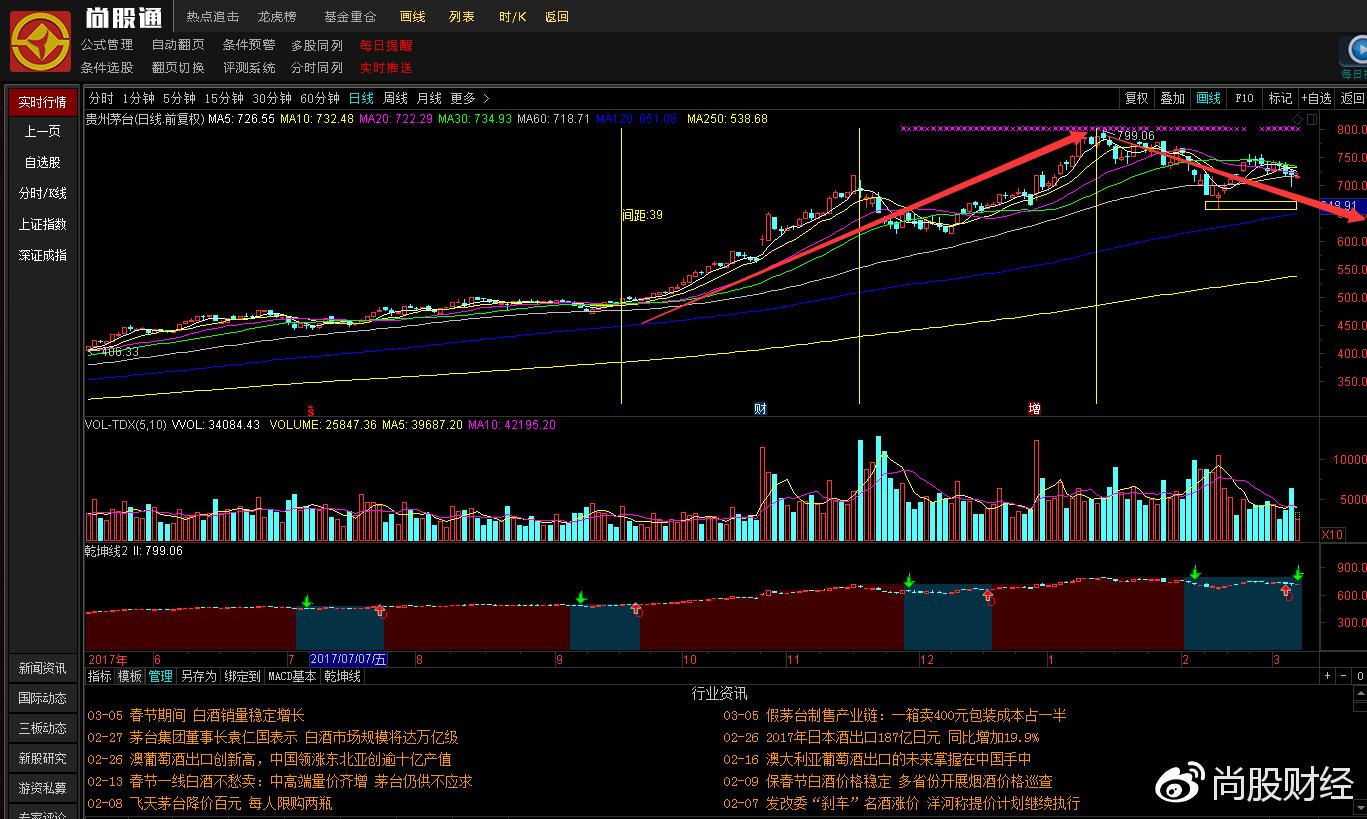
Task: Switch to 5分钟 period
Action: tap(179, 98)
